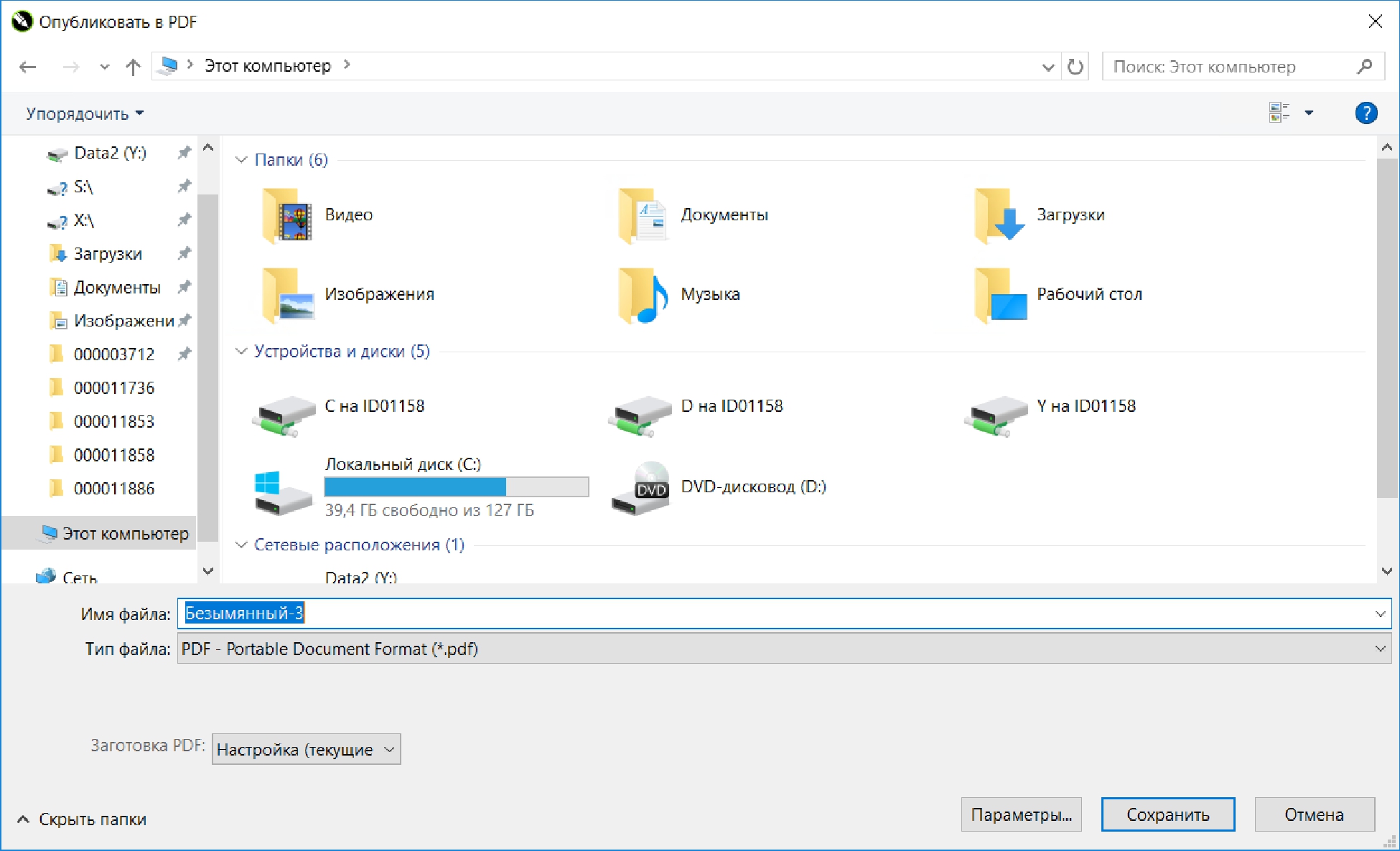Open the Параметры... button
Viewport: 1400px width, 851px height.
pyautogui.click(x=1021, y=814)
